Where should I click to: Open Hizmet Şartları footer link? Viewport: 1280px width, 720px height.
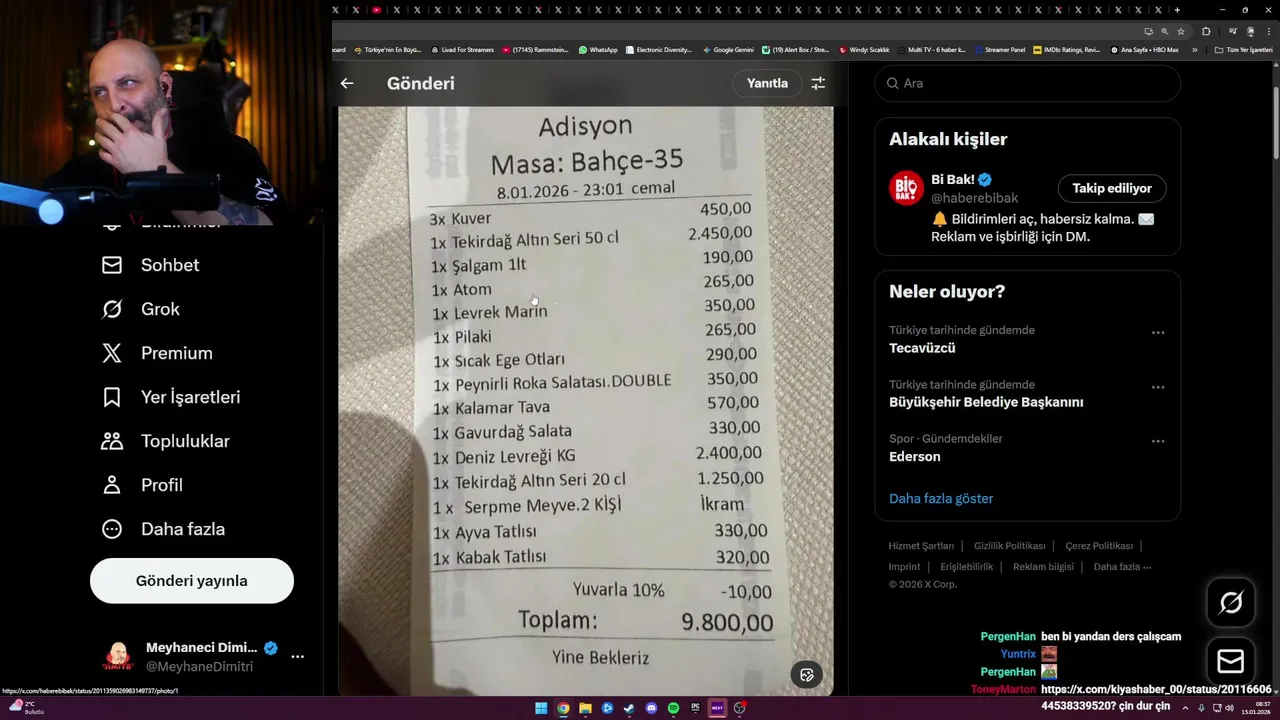pos(921,546)
